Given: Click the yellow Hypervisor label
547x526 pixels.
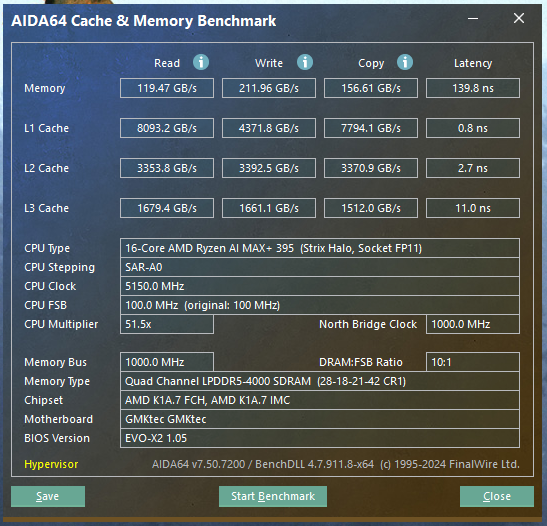Looking at the screenshot, I should coord(51,464).
